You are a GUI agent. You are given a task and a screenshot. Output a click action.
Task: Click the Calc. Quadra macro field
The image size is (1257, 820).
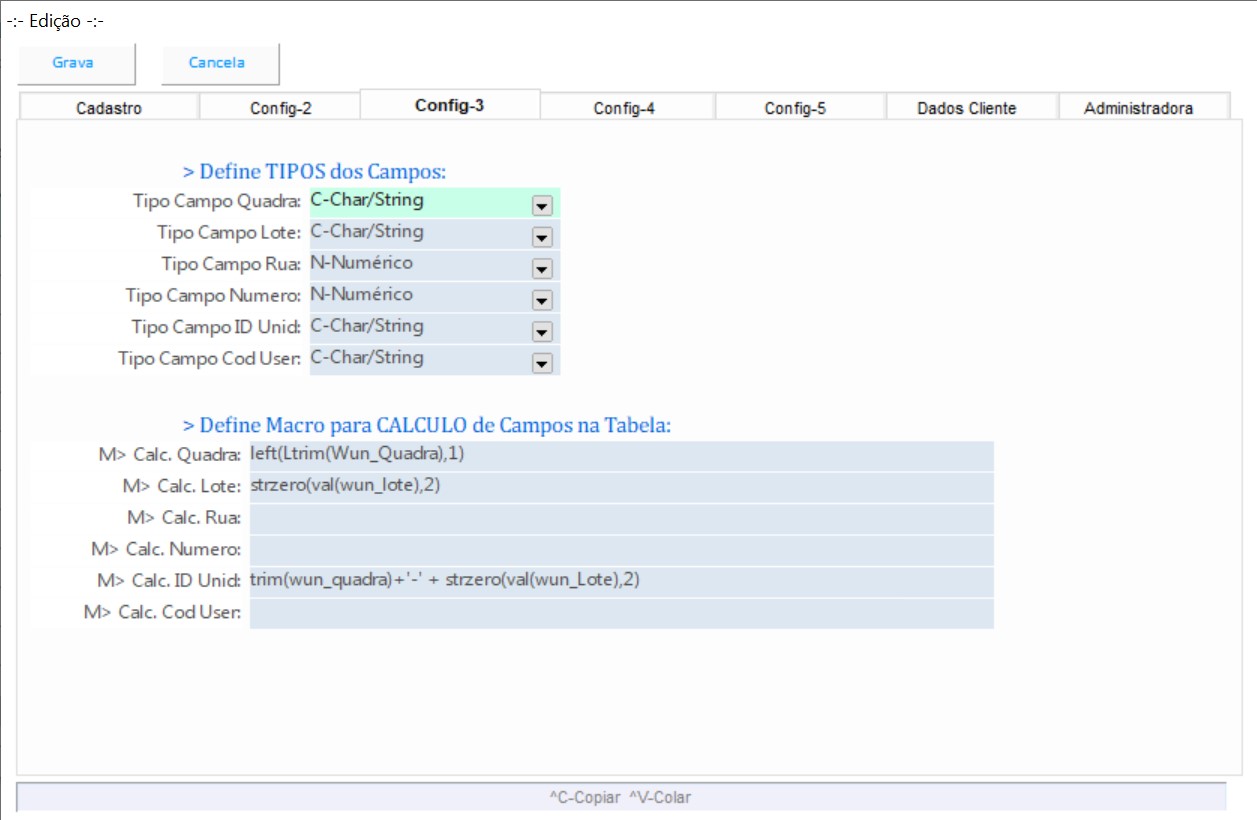coord(620,456)
